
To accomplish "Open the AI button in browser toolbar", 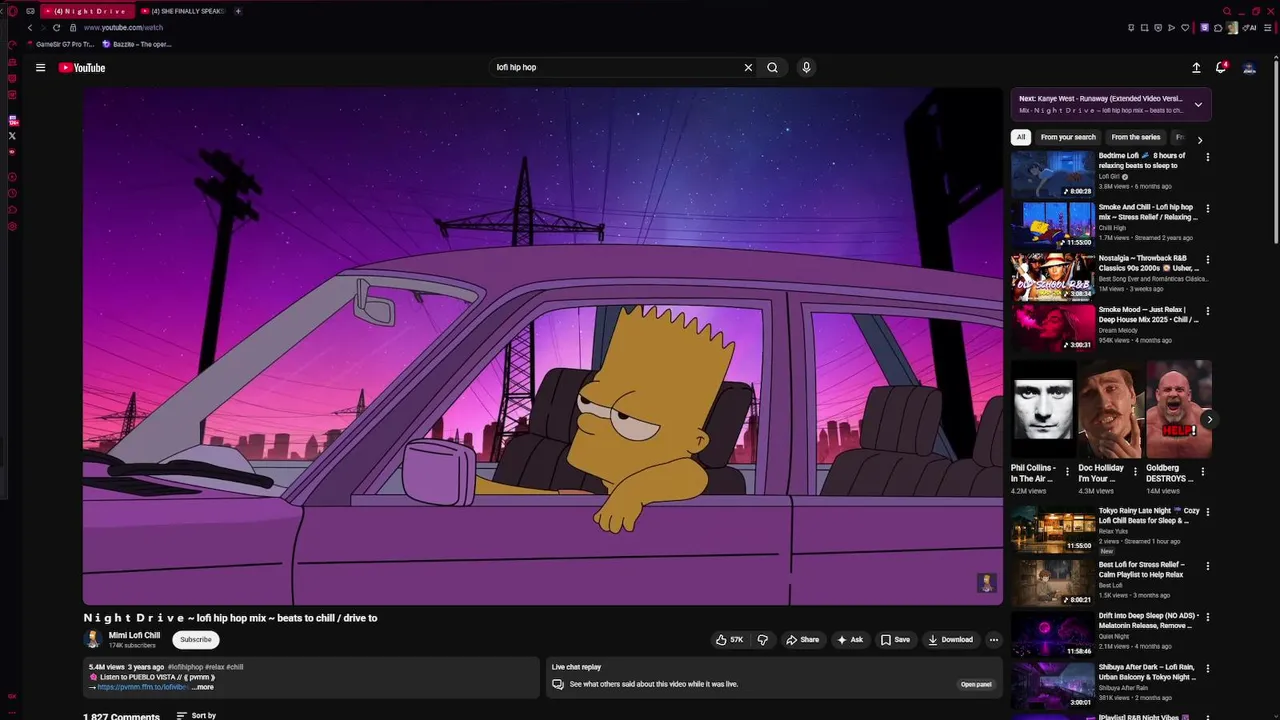I will point(1250,28).
